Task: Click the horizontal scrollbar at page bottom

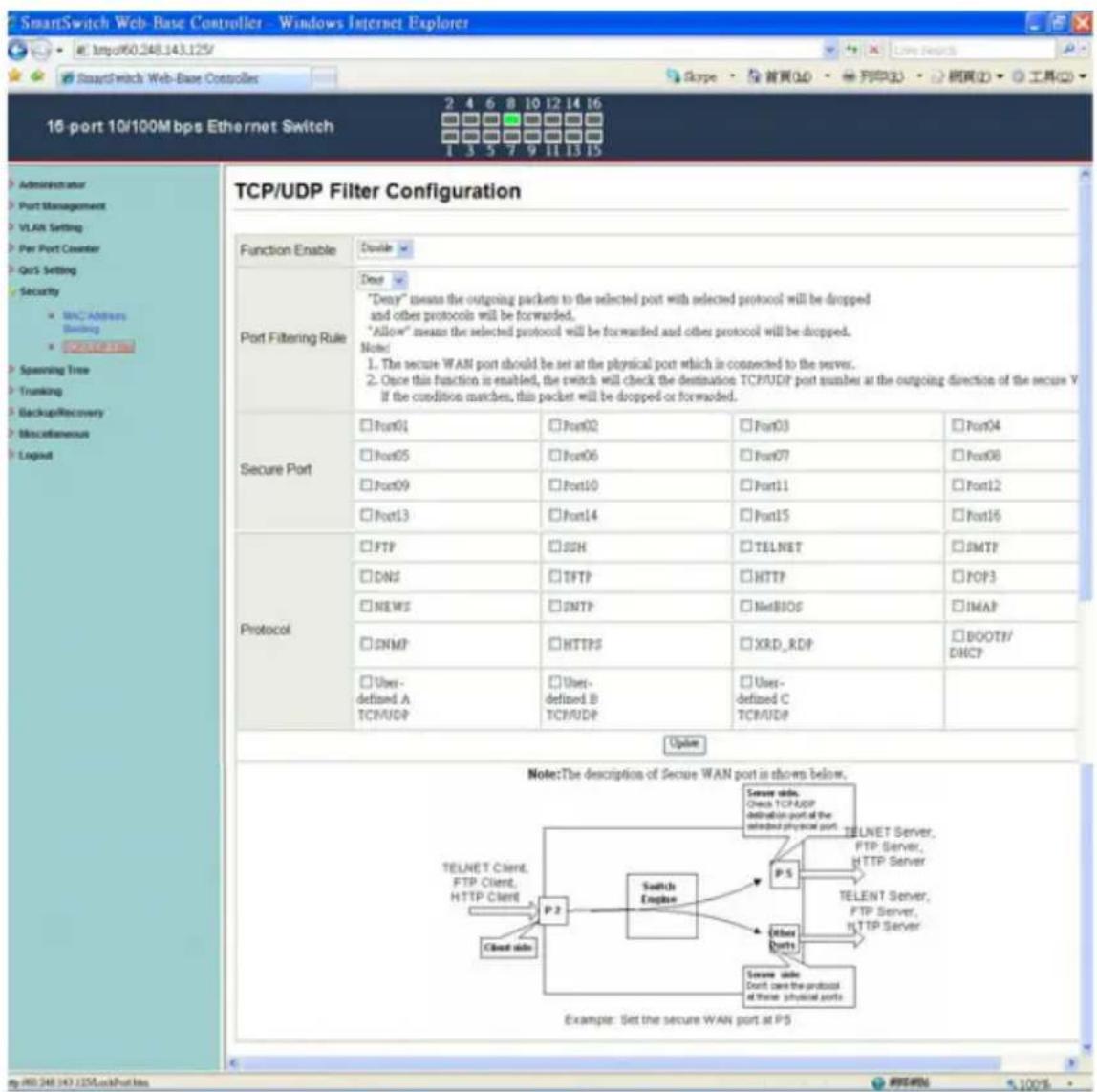Action: point(621,1063)
